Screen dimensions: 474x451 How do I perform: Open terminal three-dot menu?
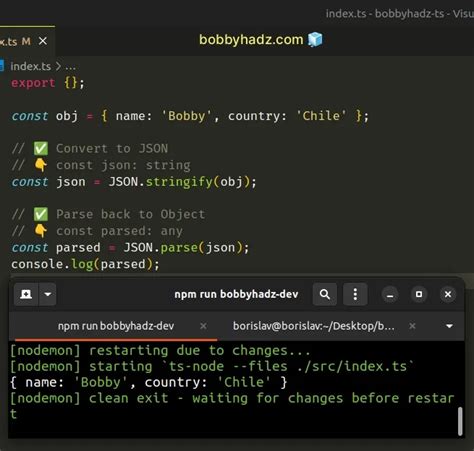tap(355, 294)
